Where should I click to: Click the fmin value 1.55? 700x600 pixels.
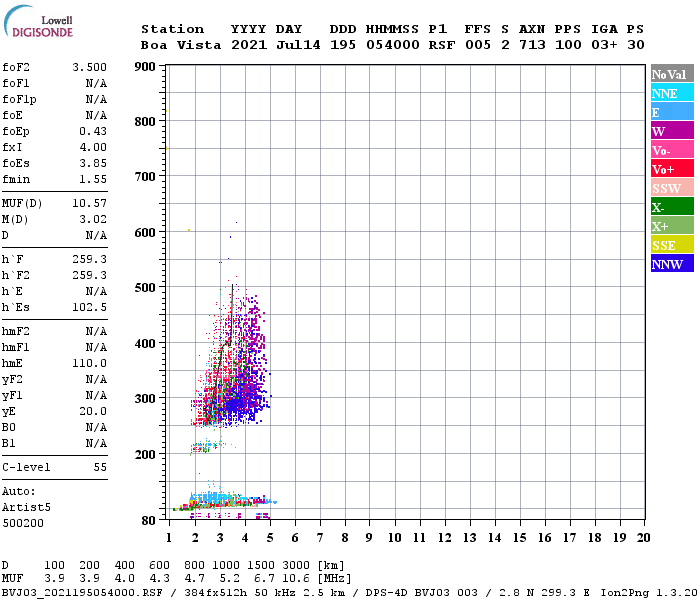pos(93,179)
